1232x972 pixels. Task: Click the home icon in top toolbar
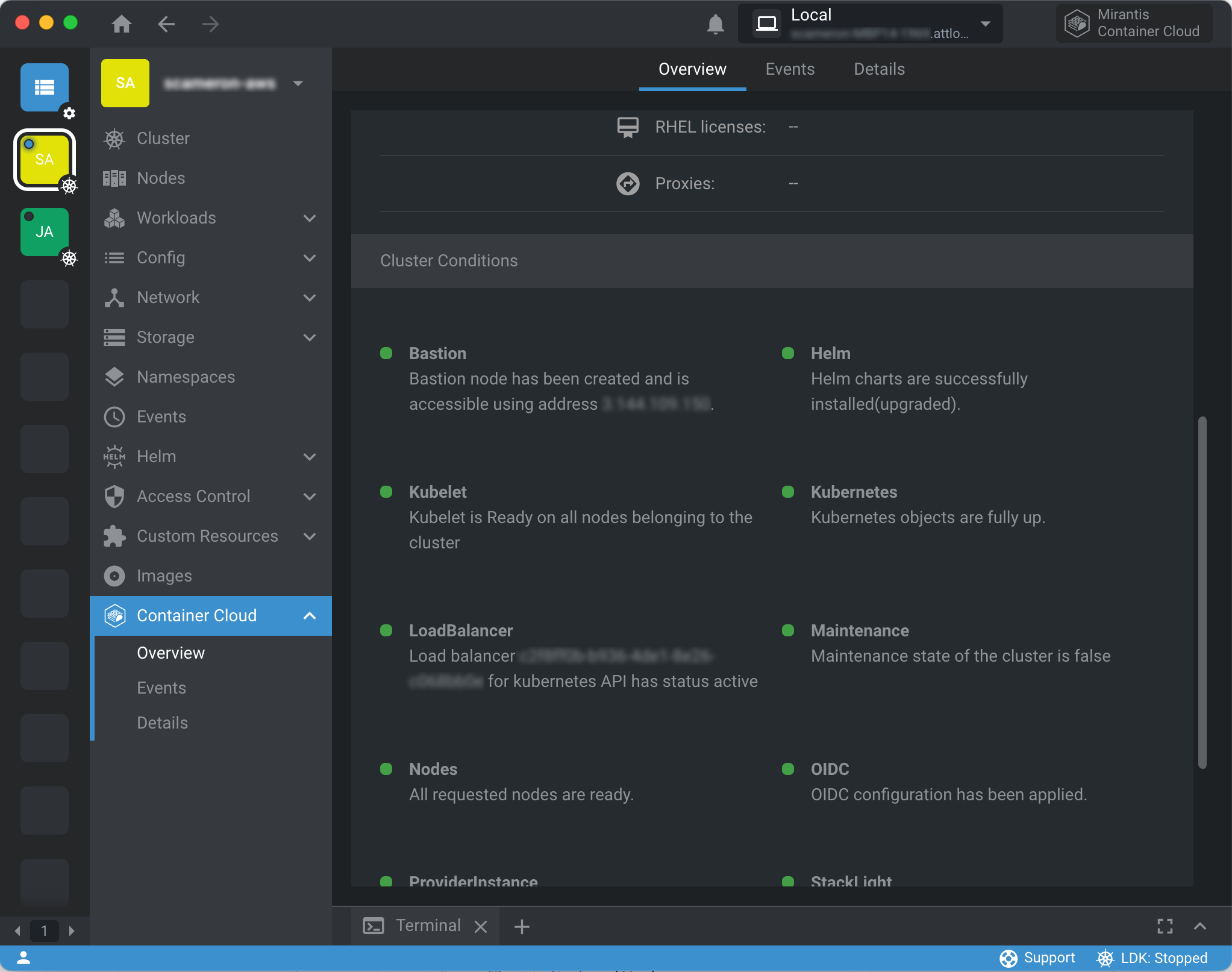coord(121,24)
